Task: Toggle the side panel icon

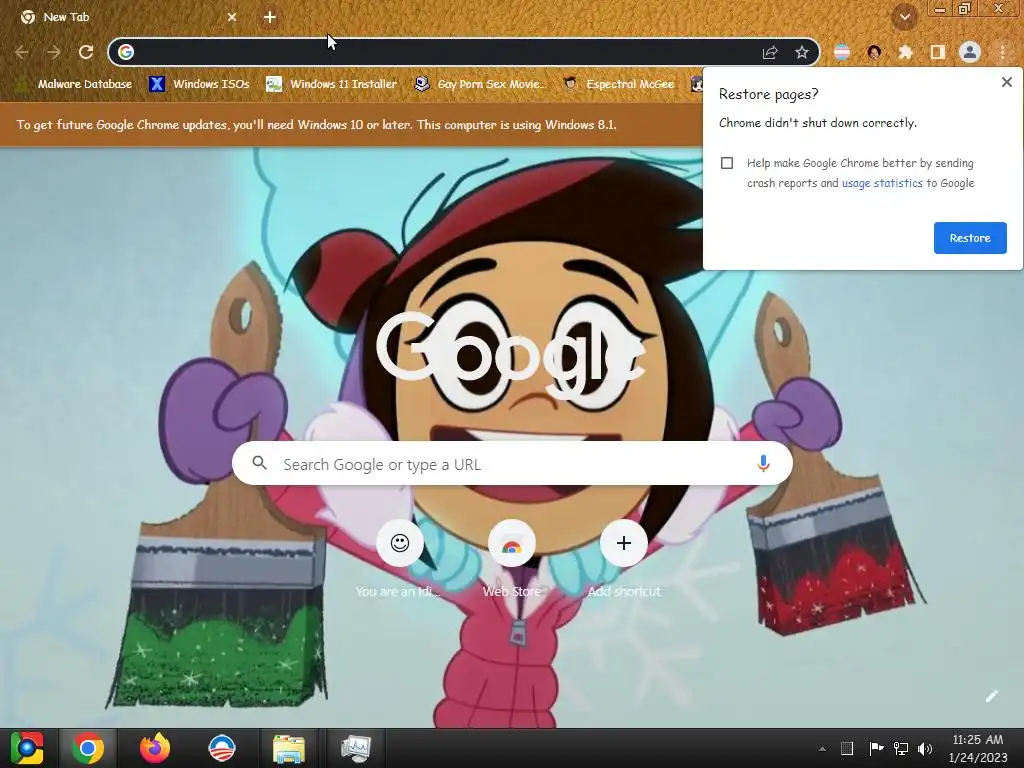Action: pyautogui.click(x=938, y=52)
